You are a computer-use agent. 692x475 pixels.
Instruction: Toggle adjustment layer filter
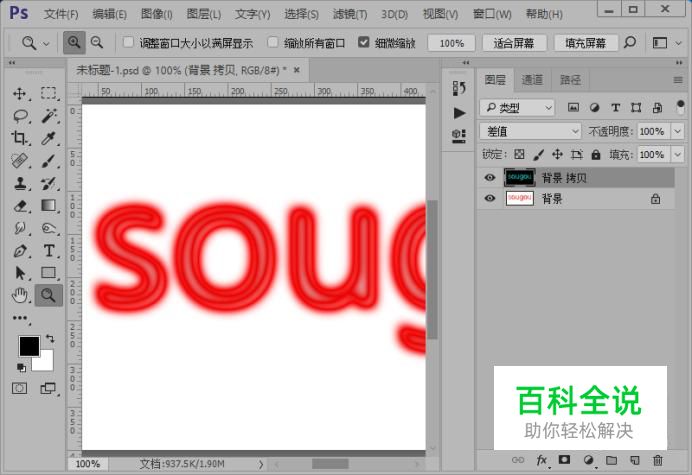[x=594, y=107]
